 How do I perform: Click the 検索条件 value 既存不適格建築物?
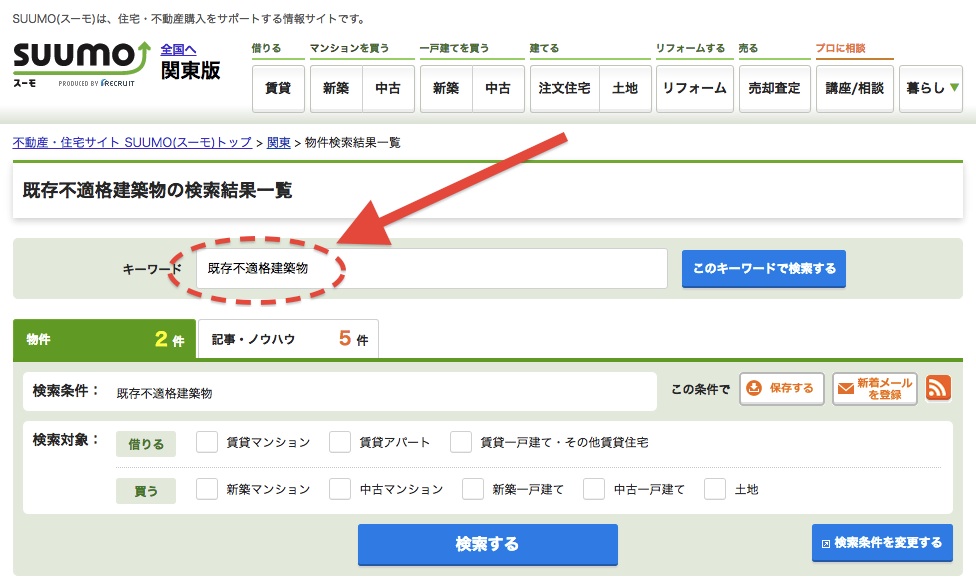(x=164, y=393)
